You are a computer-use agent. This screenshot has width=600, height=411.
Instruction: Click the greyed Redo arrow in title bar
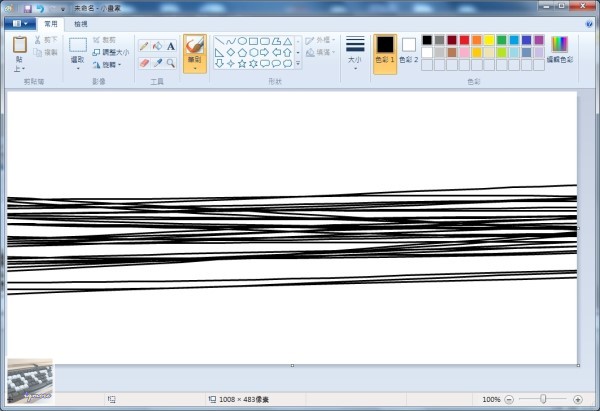(53, 8)
